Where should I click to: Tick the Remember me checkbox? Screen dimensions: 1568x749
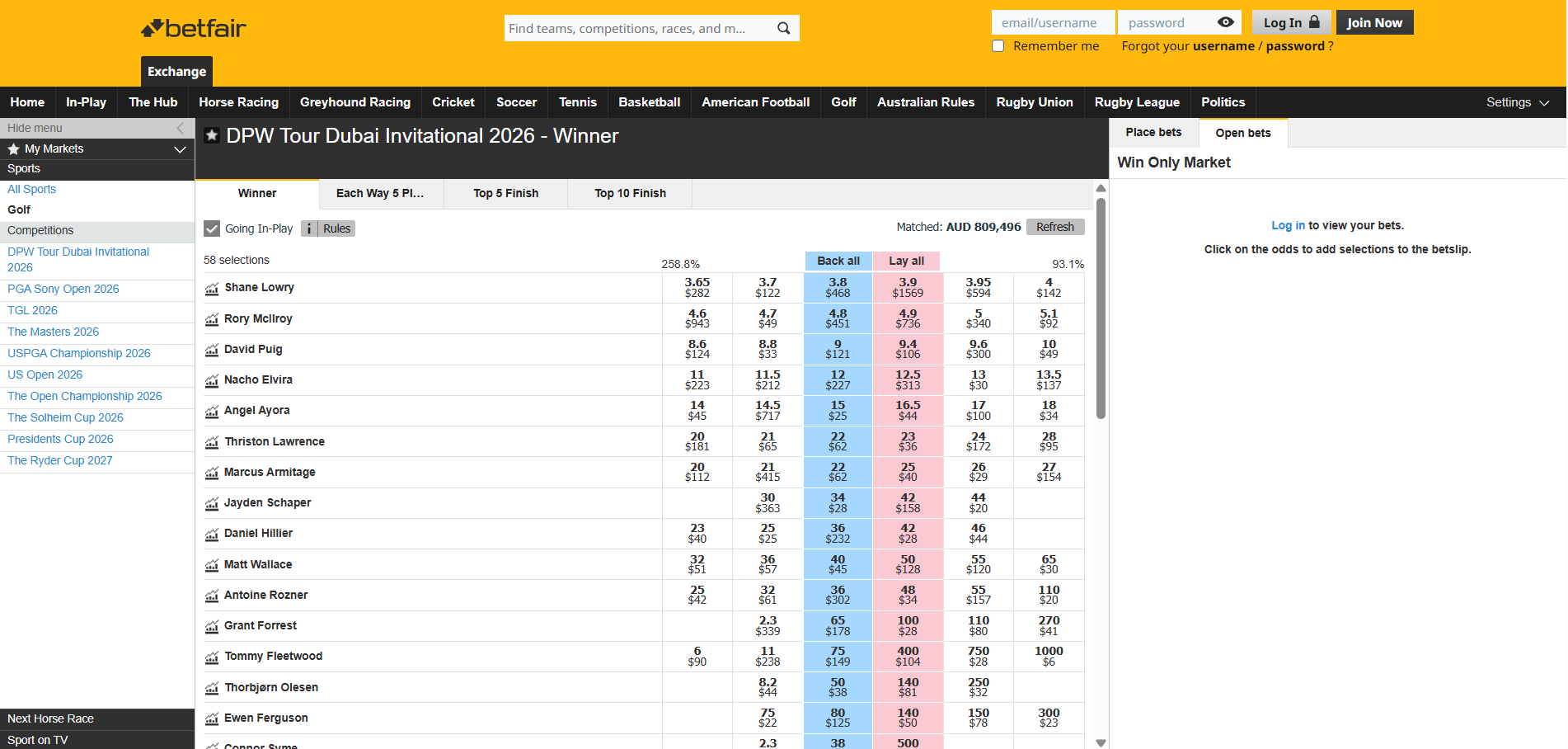(x=998, y=46)
